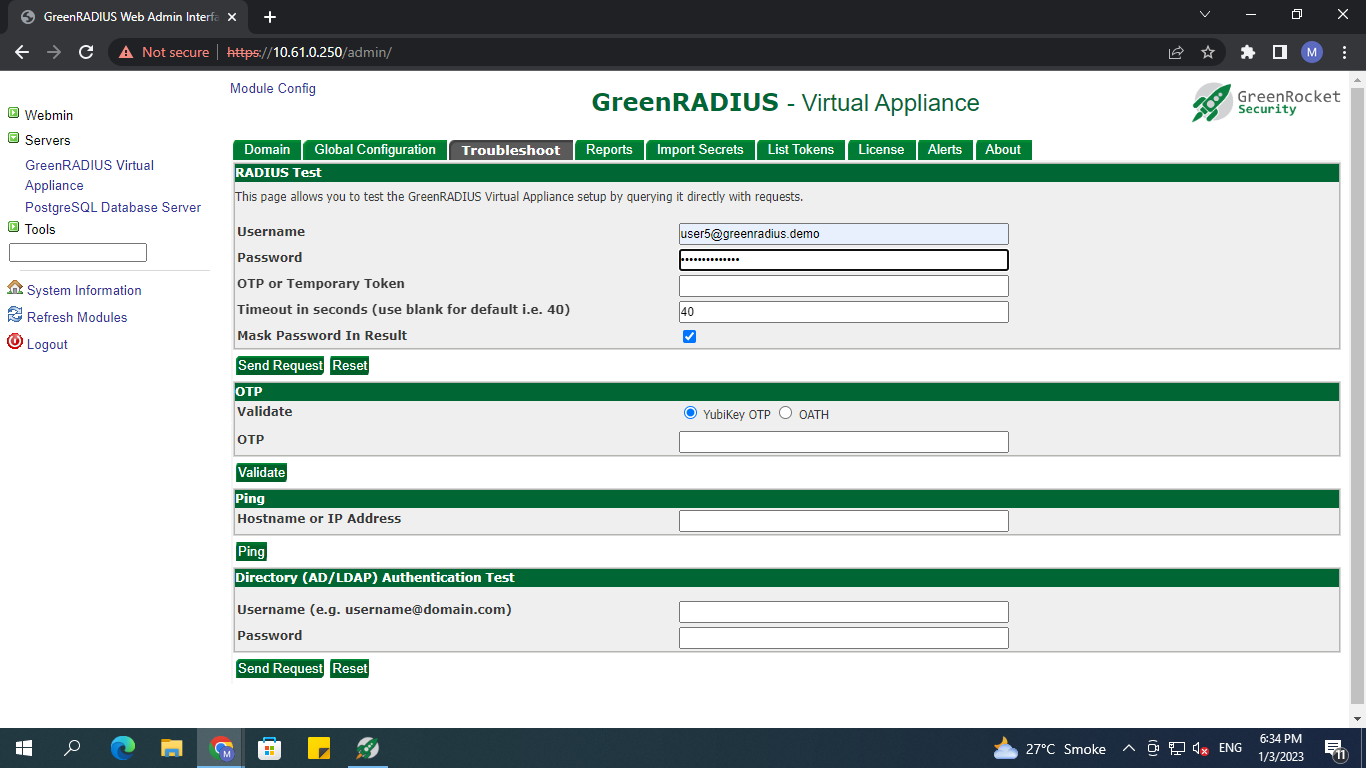The height and width of the screenshot is (768, 1366).
Task: Select the OATH radio button
Action: coord(785,413)
